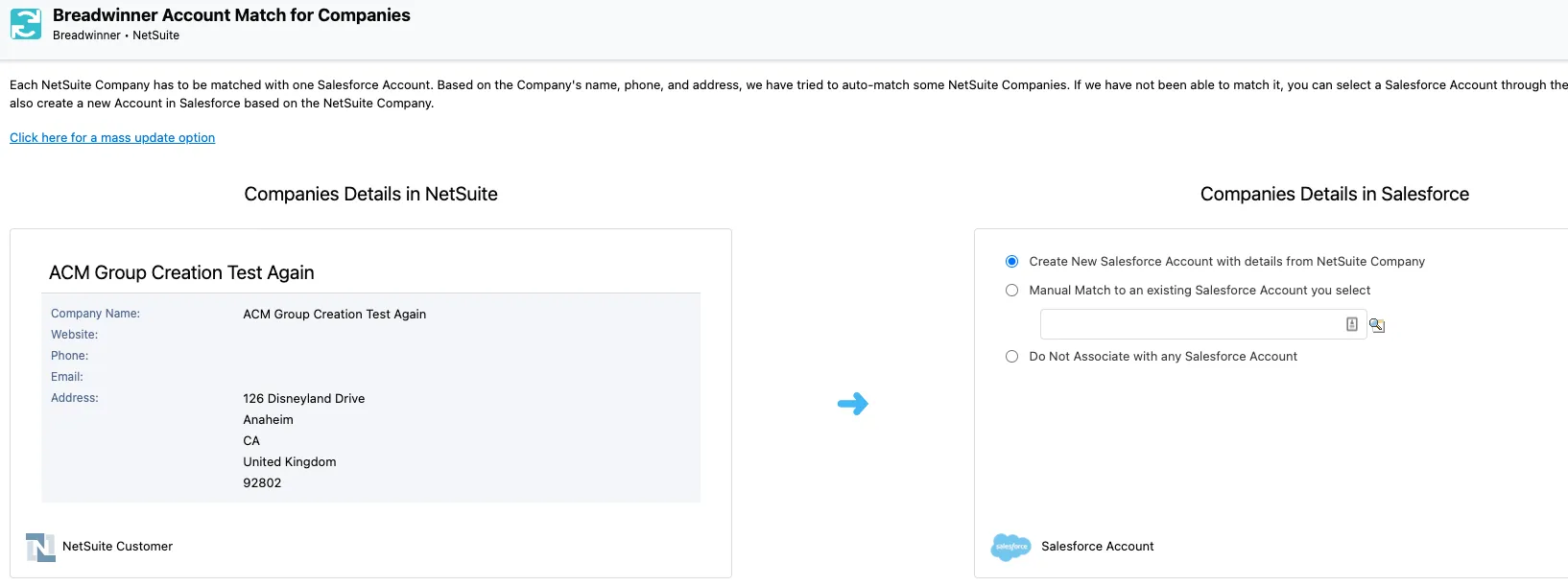Click the country text United Kingdom
This screenshot has height=586, width=1568.
(290, 462)
